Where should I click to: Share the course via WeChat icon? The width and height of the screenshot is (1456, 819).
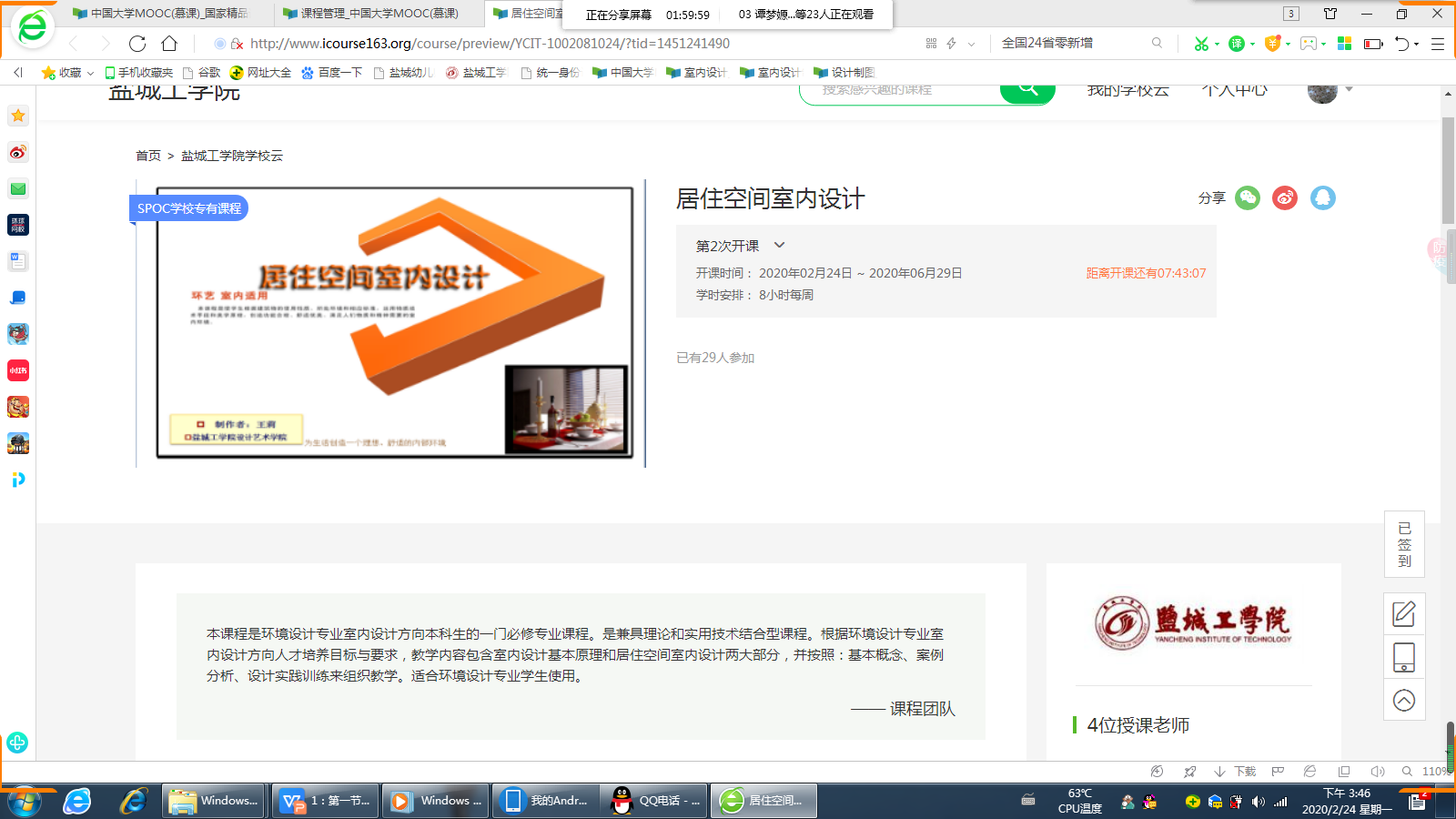pyautogui.click(x=1248, y=197)
